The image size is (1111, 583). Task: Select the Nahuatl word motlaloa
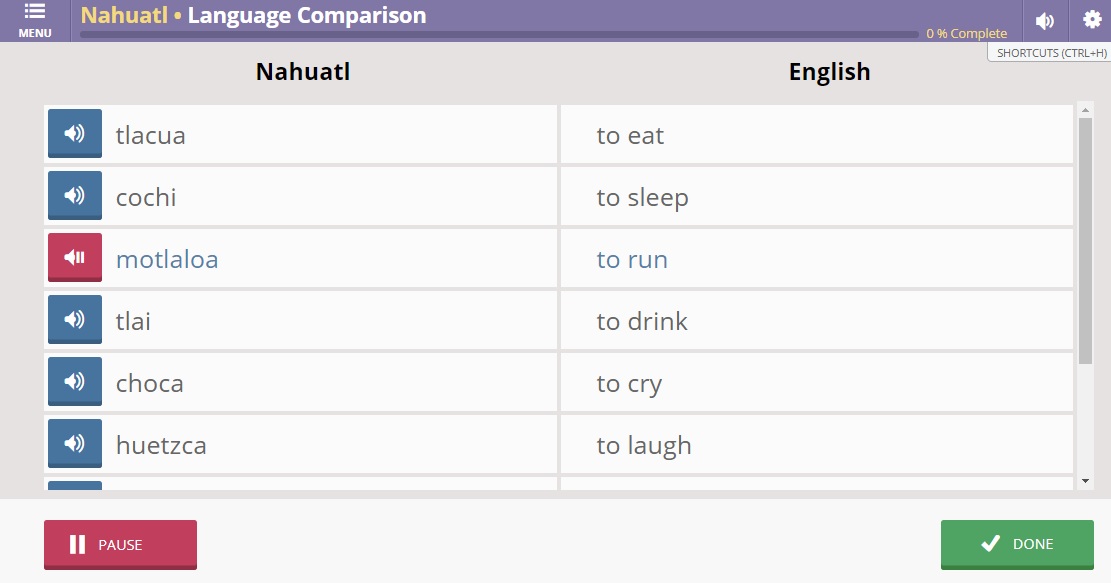167,260
